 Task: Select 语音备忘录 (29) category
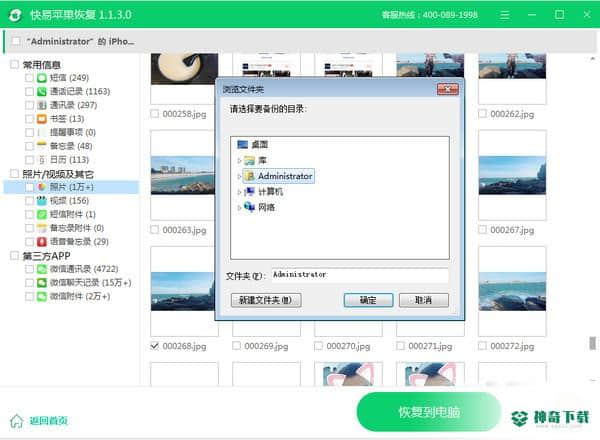(x=79, y=242)
